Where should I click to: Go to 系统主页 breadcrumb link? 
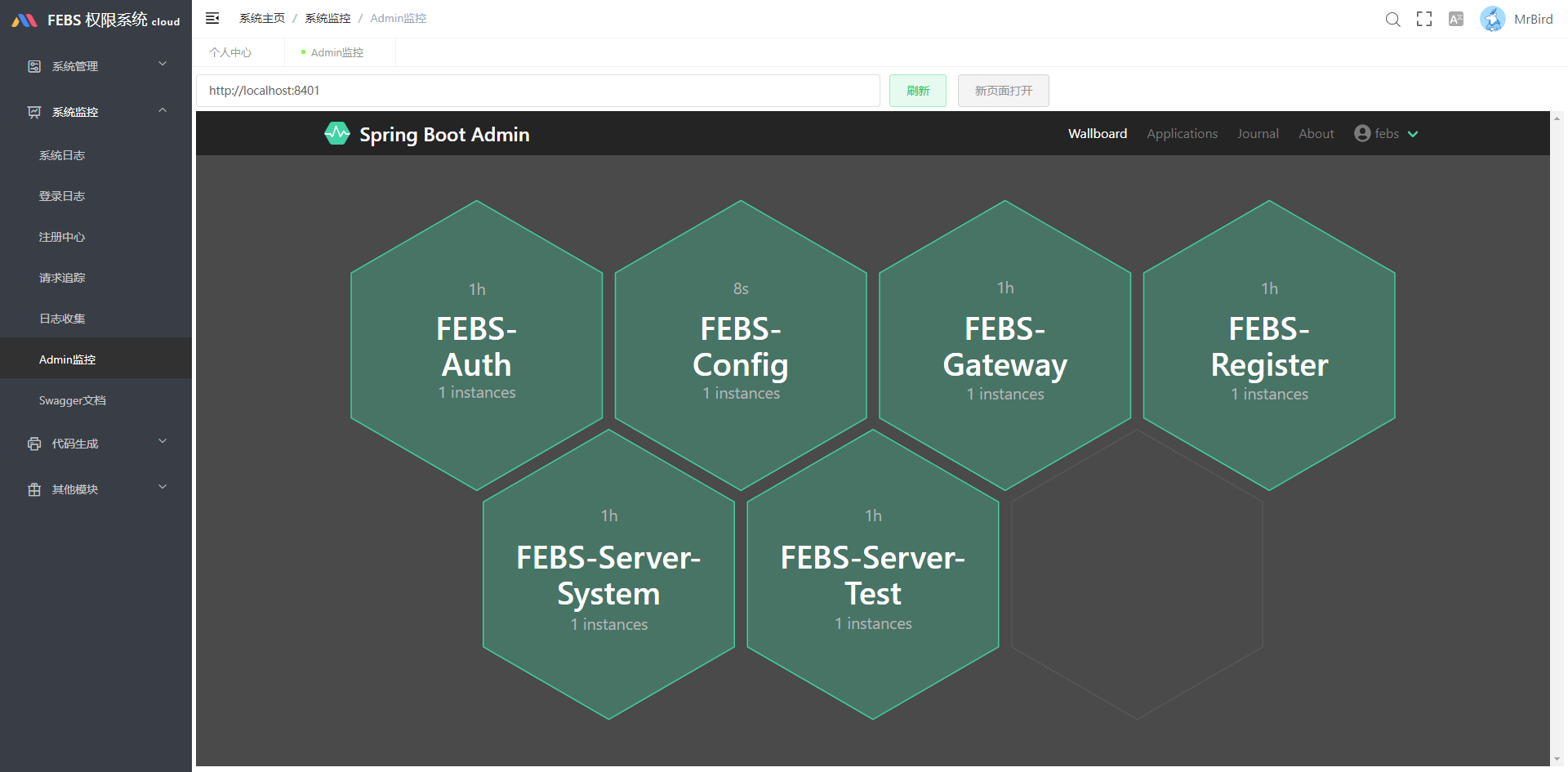pos(262,18)
